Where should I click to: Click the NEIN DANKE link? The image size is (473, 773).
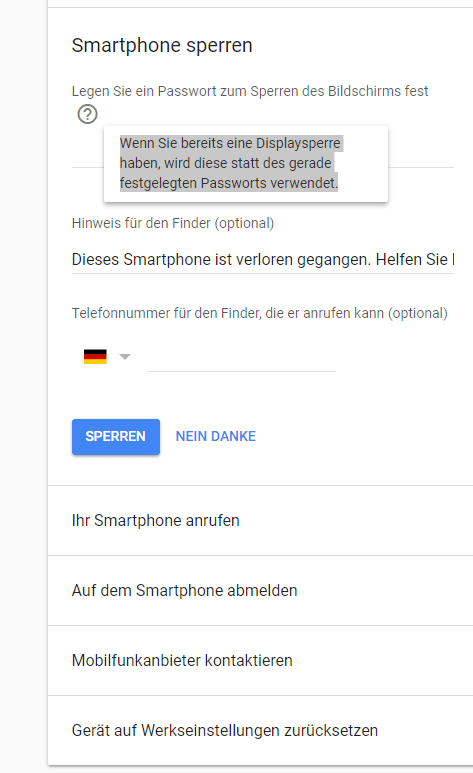[216, 437]
